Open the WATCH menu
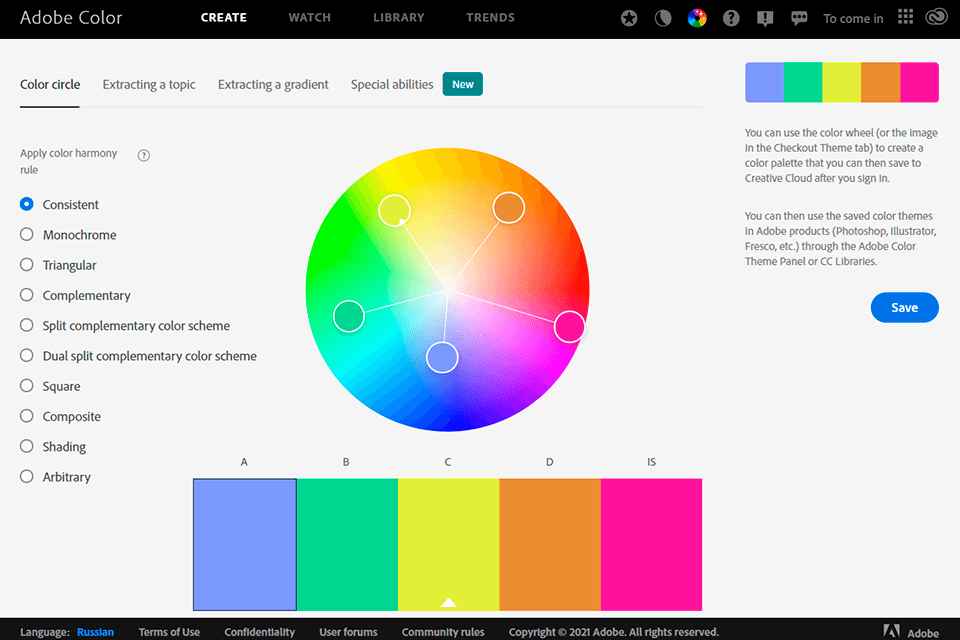This screenshot has width=960, height=640. 309,18
